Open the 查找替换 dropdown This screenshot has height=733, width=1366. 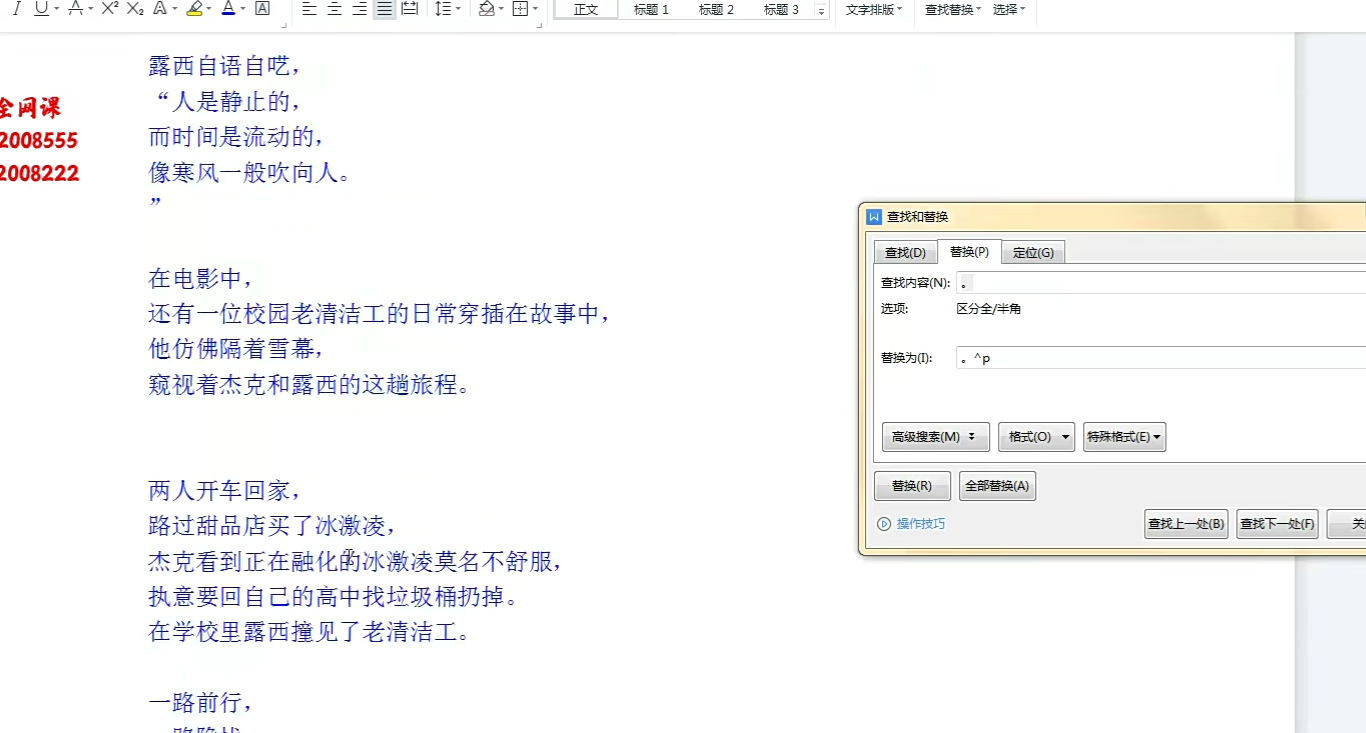pyautogui.click(x=952, y=9)
